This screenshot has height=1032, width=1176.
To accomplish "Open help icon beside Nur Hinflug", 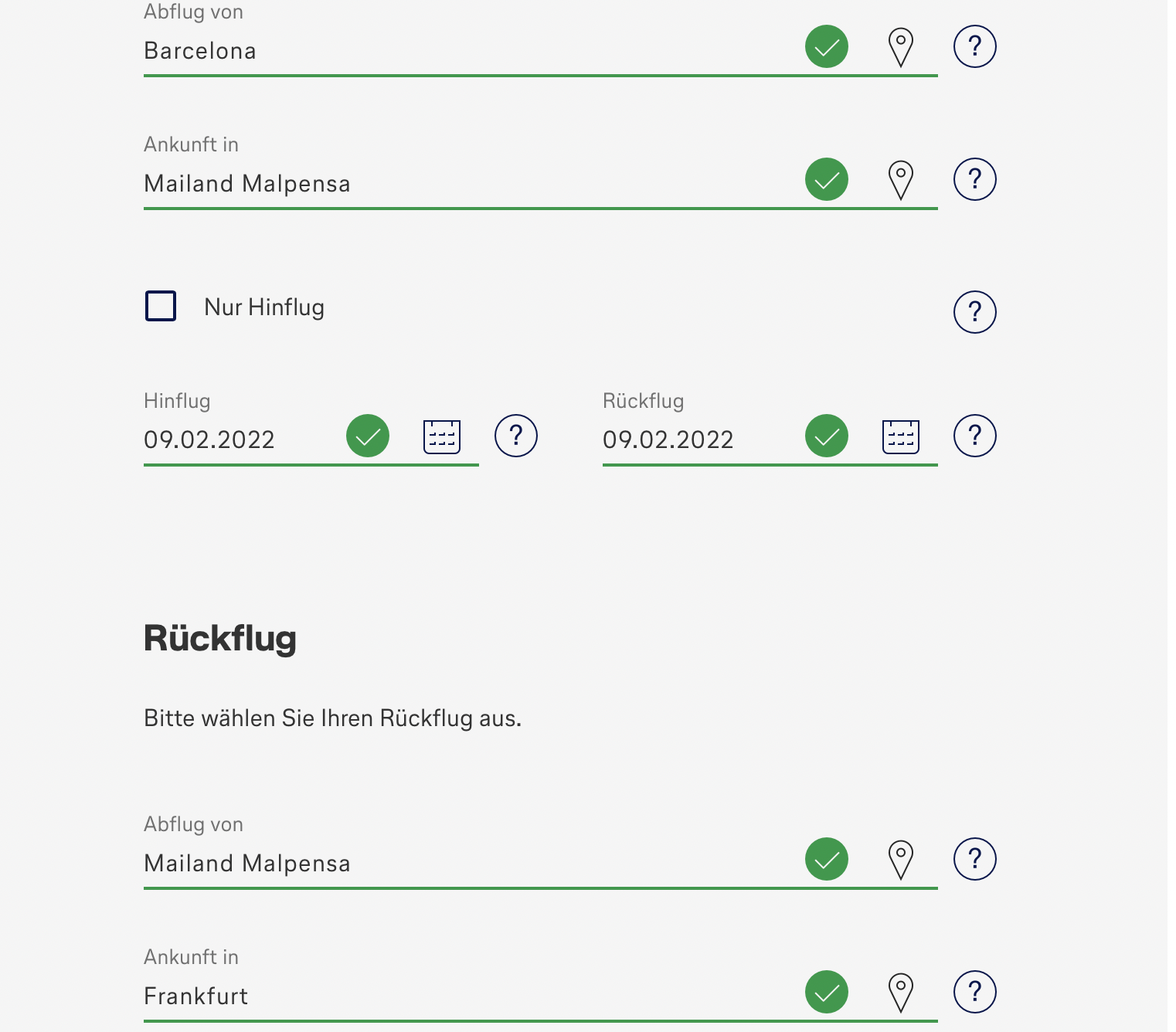I will point(974,312).
